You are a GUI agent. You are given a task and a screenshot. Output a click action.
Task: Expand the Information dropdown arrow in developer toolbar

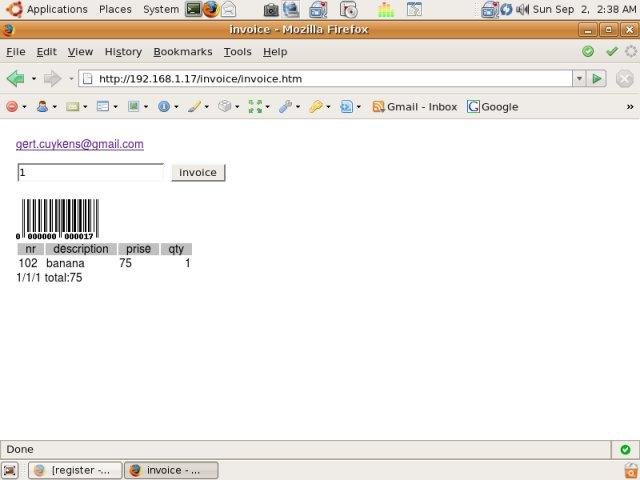[x=176, y=107]
